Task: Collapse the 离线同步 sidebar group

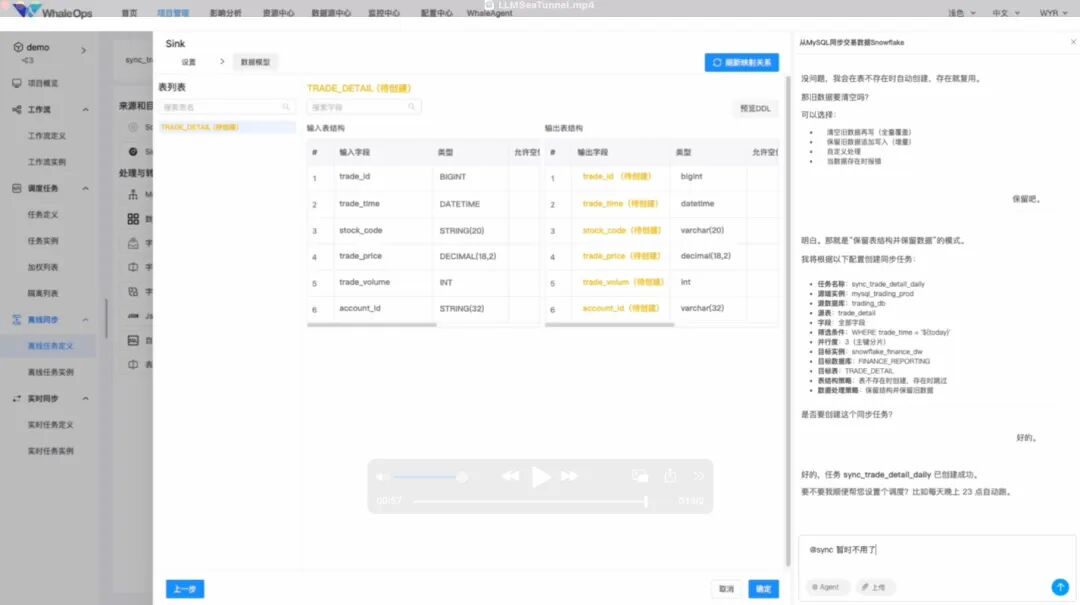Action: point(85,320)
